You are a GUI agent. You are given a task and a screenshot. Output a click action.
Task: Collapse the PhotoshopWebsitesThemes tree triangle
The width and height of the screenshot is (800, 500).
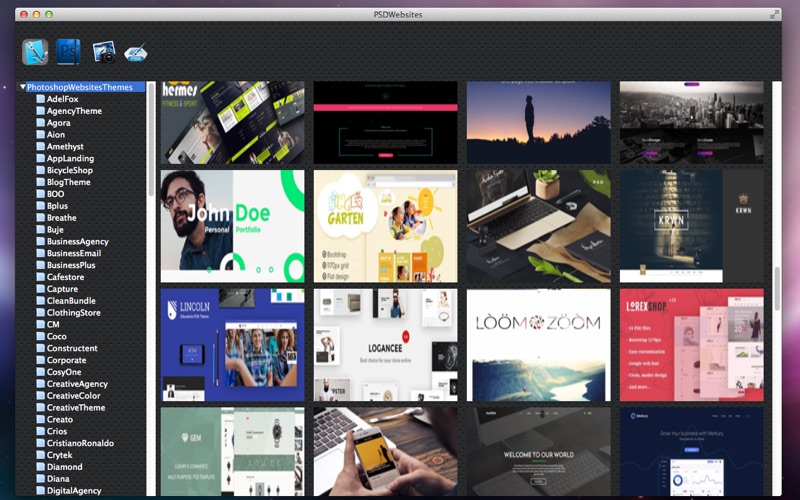coord(22,87)
